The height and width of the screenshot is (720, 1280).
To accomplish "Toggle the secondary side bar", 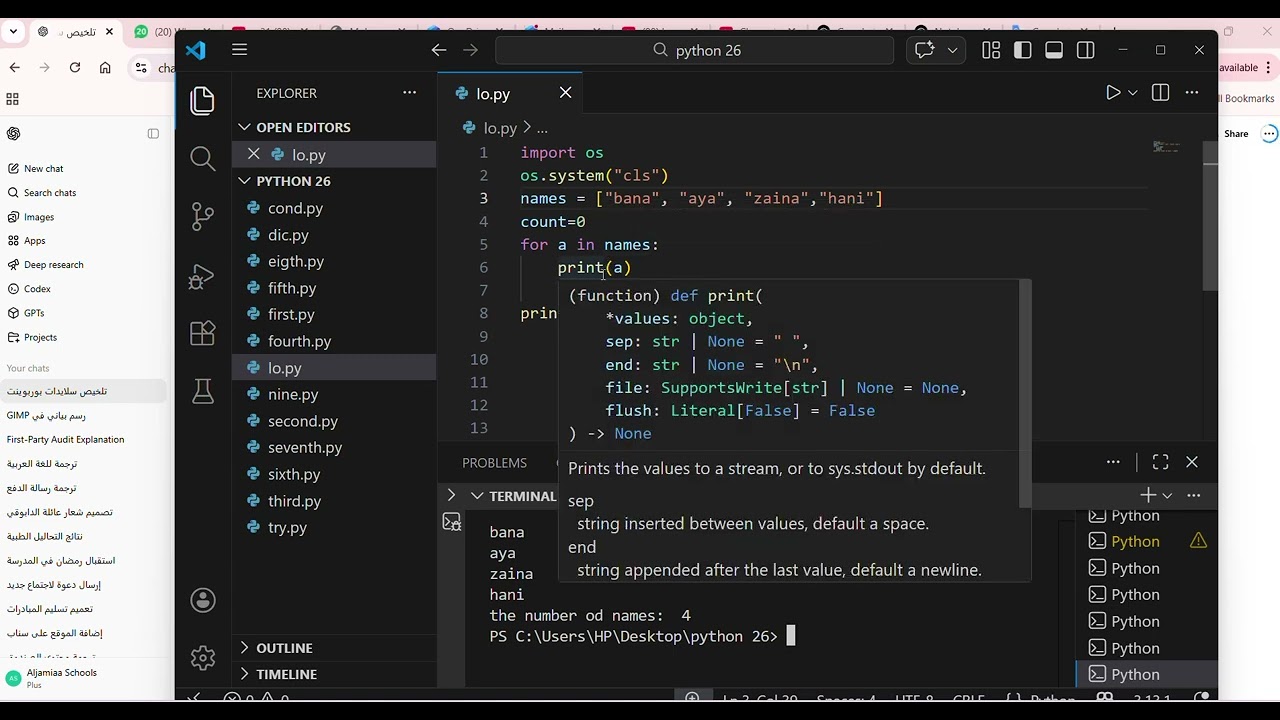I will 1086,50.
